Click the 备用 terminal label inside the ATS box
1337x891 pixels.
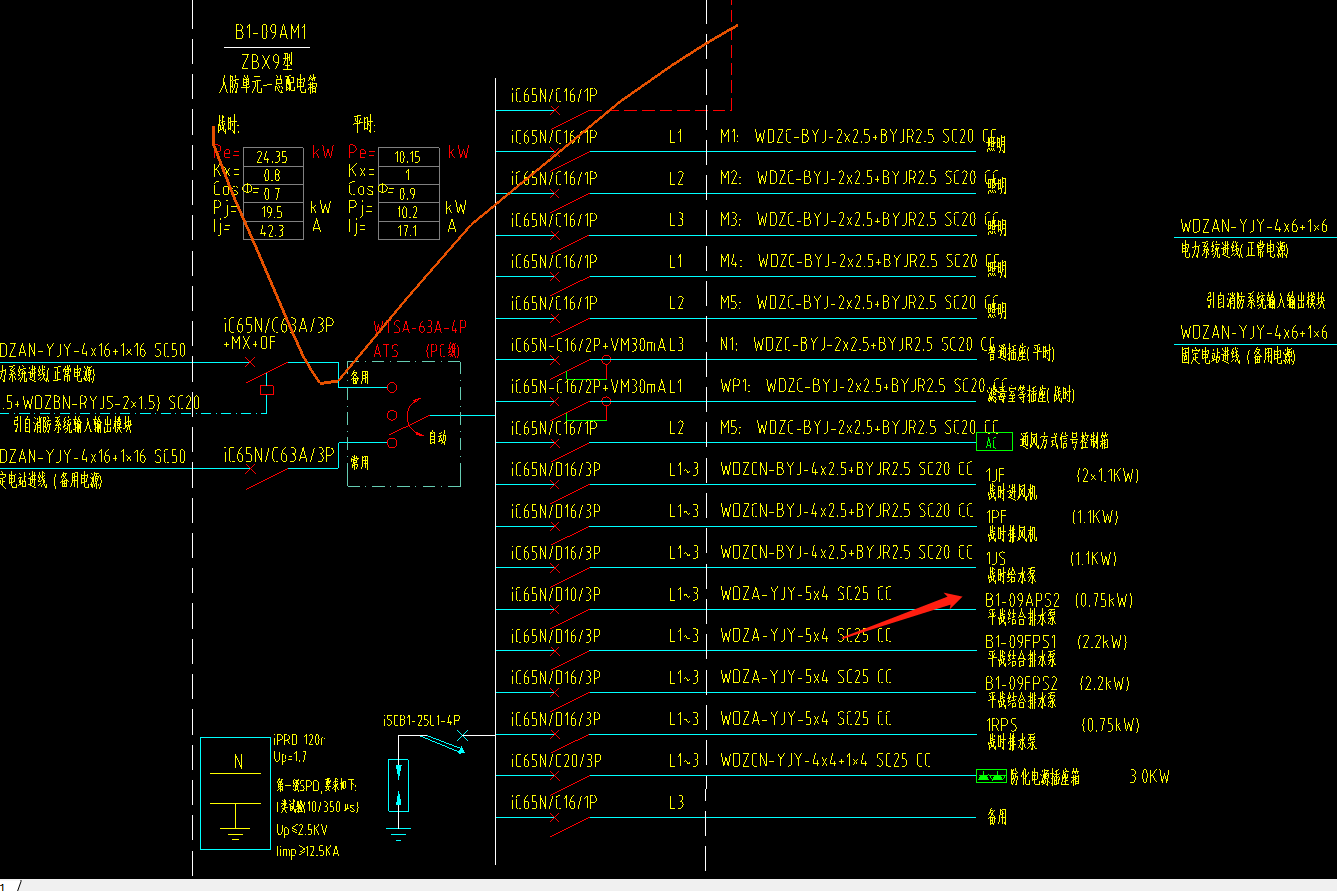[359, 380]
